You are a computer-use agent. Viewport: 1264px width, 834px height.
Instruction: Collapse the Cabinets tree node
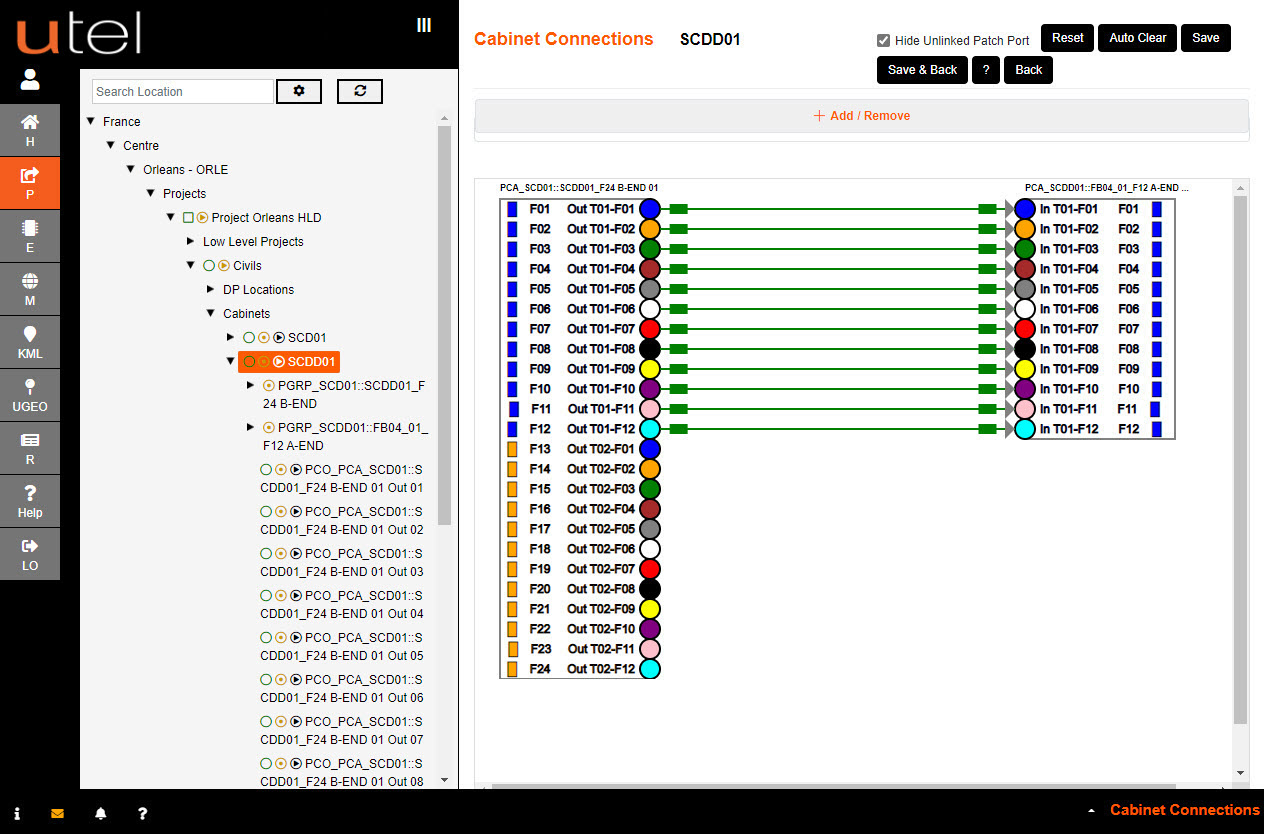(x=211, y=314)
